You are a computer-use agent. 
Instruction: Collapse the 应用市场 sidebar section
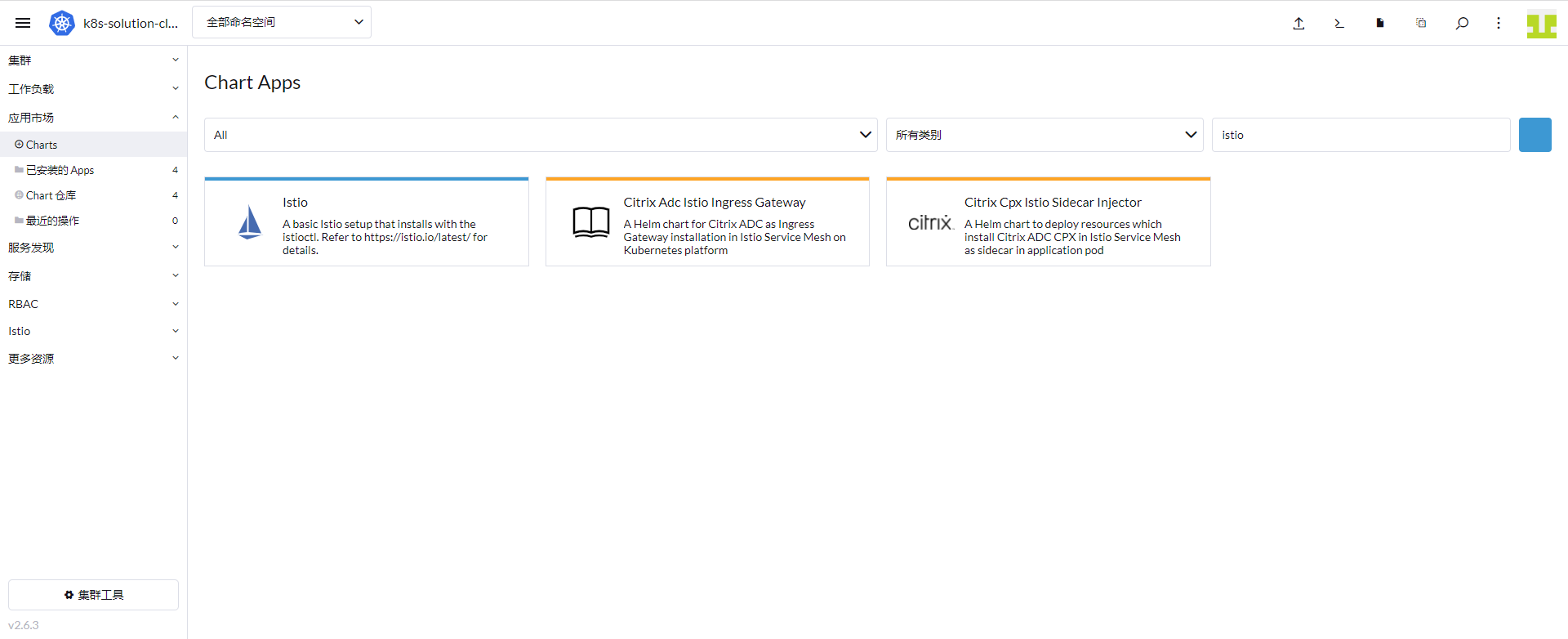[x=93, y=118]
